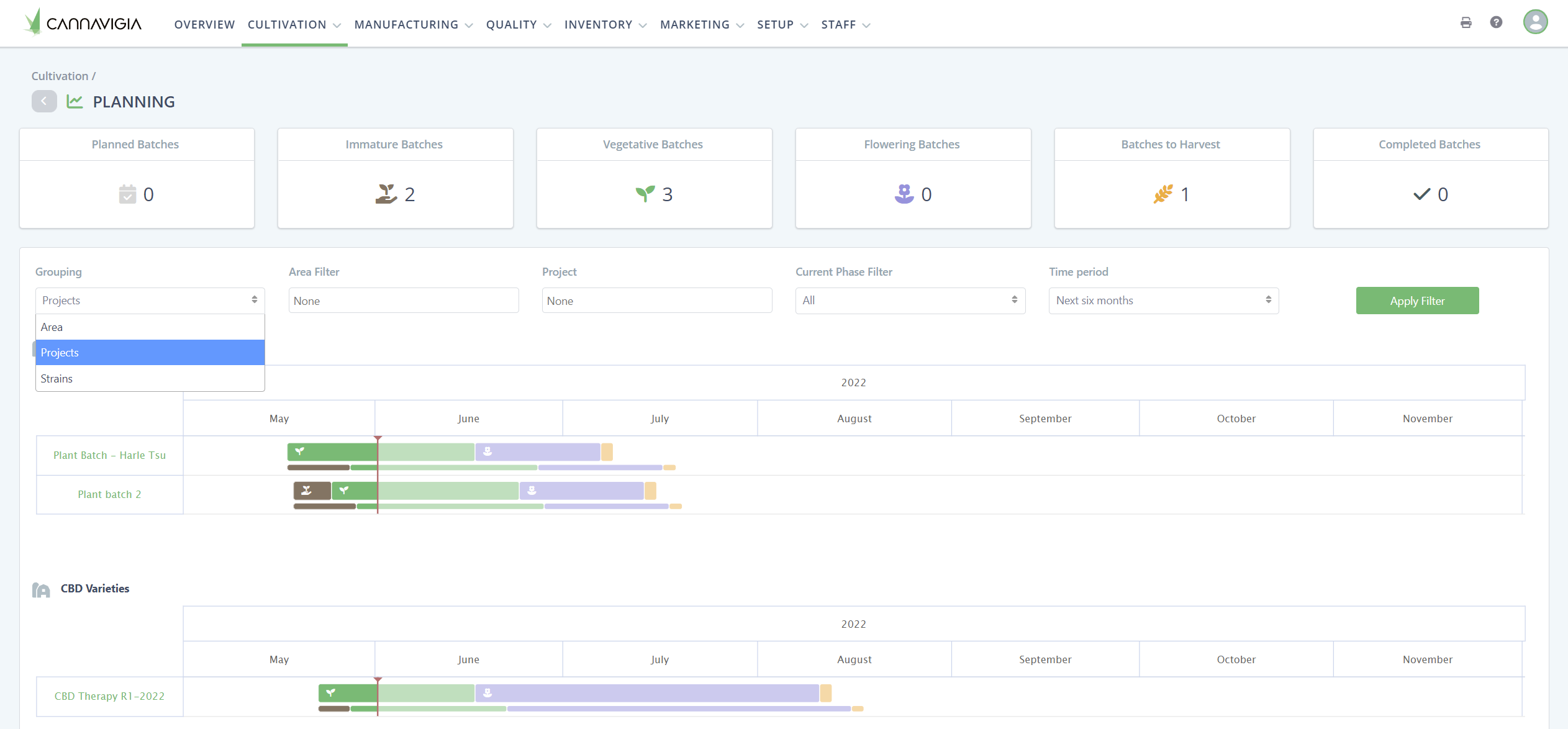The image size is (1568, 729).
Task: Click the printer icon in header
Action: [1466, 23]
